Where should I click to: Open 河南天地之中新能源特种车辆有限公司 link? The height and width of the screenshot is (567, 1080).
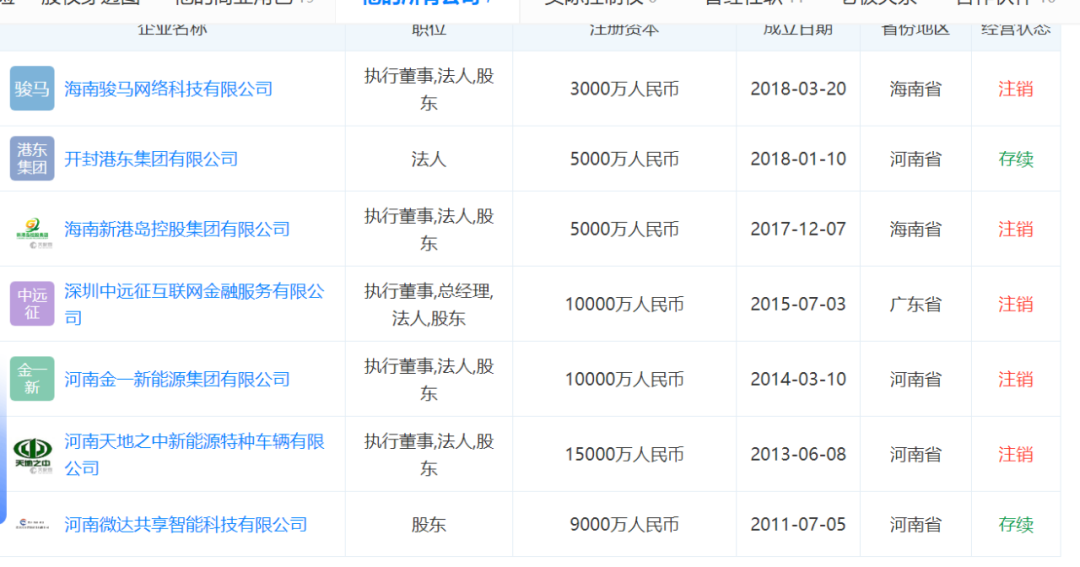click(x=194, y=455)
